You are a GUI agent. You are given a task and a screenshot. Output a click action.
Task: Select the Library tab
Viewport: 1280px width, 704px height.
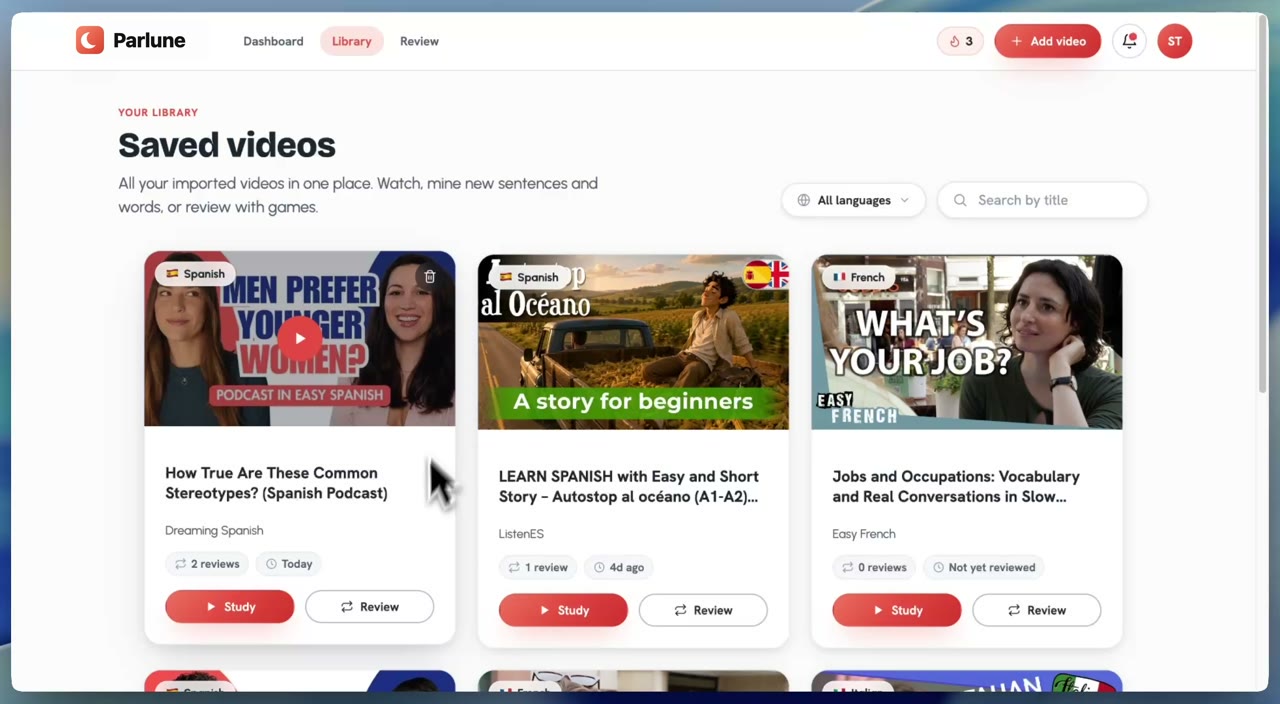(352, 41)
